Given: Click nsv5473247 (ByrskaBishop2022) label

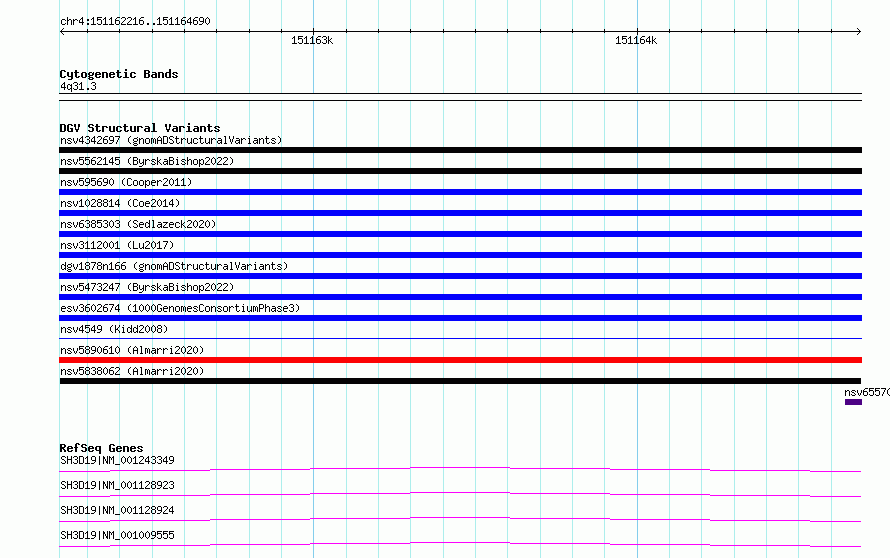Looking at the screenshot, I should (x=147, y=287).
